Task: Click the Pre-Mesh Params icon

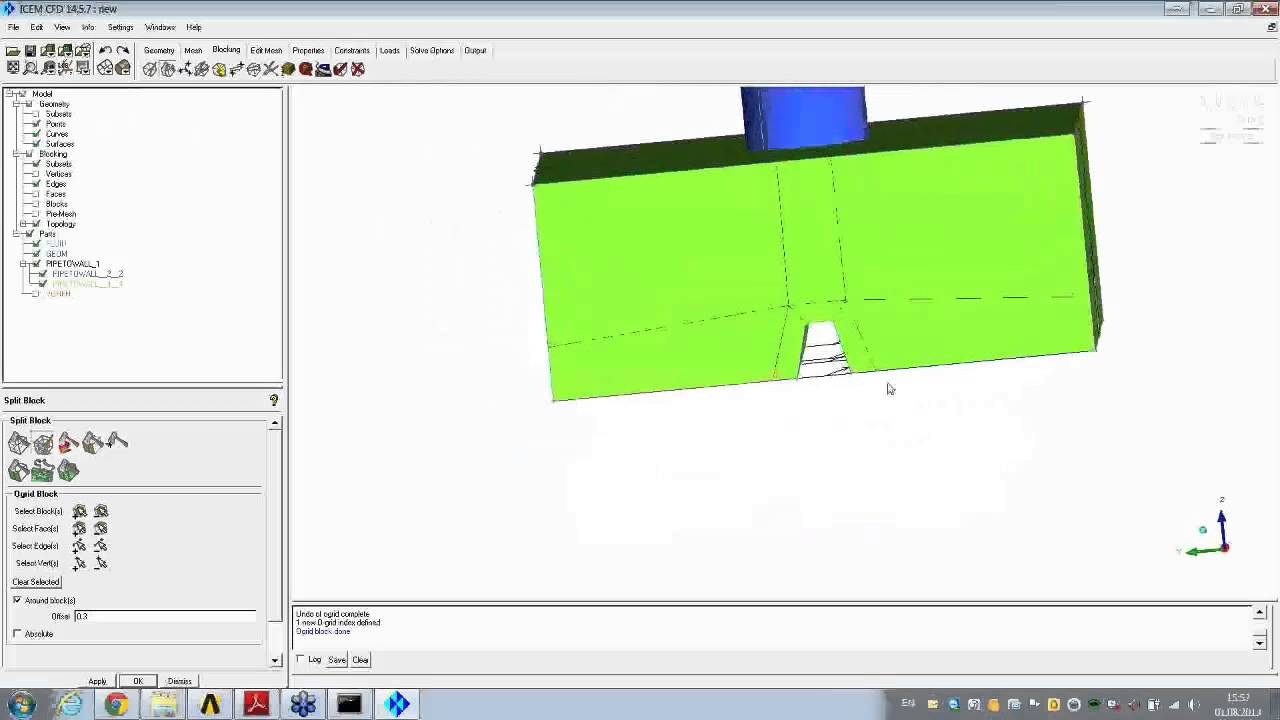Action: 288,69
